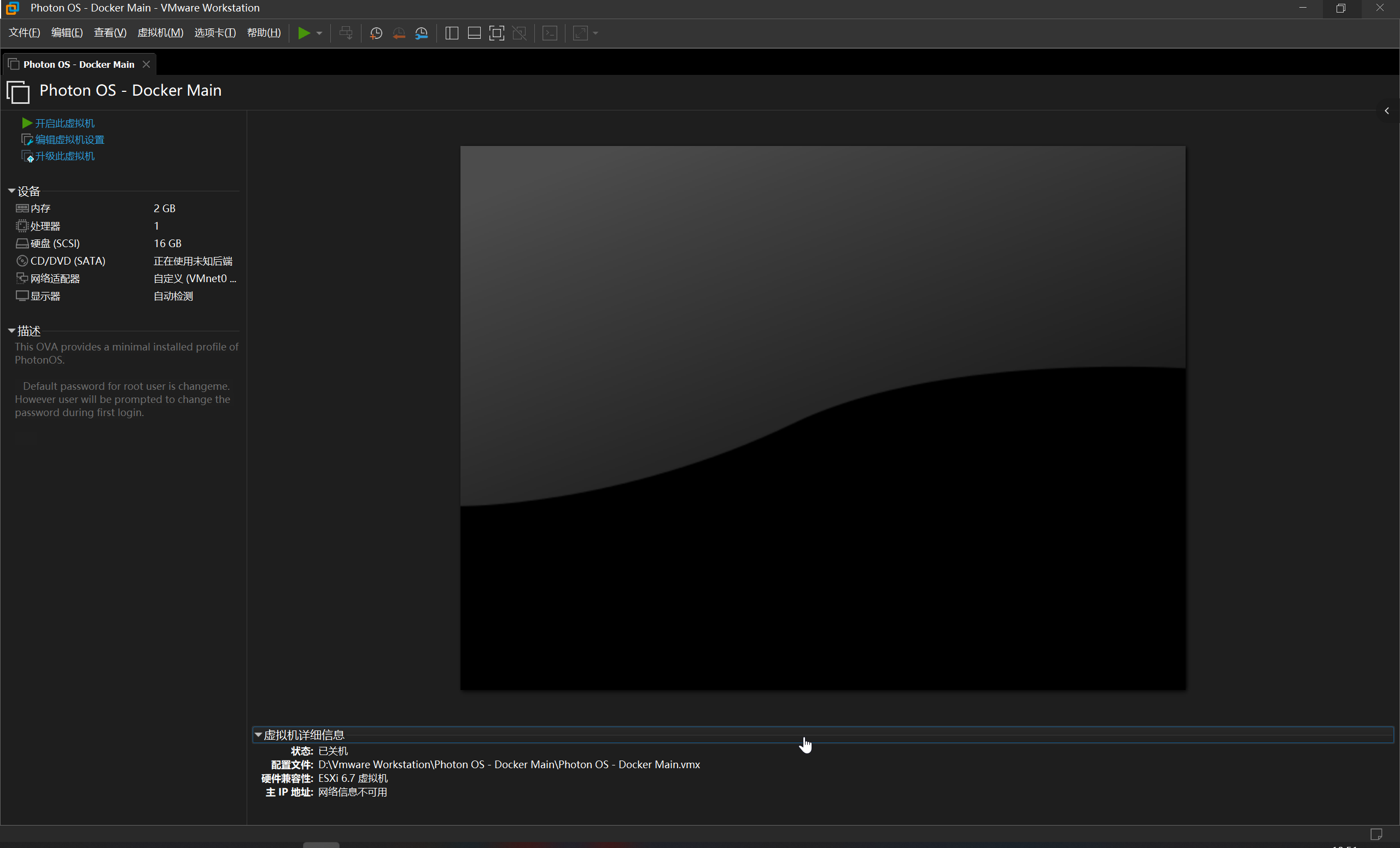This screenshot has height=848, width=1400.
Task: Click the VM icon beside the page title
Action: pos(17,91)
